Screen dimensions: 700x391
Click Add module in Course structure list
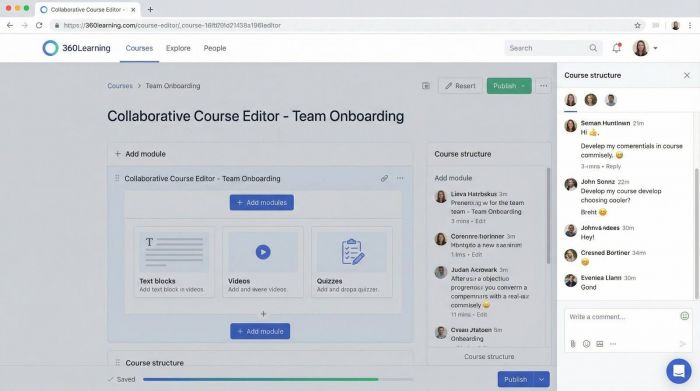coord(453,178)
